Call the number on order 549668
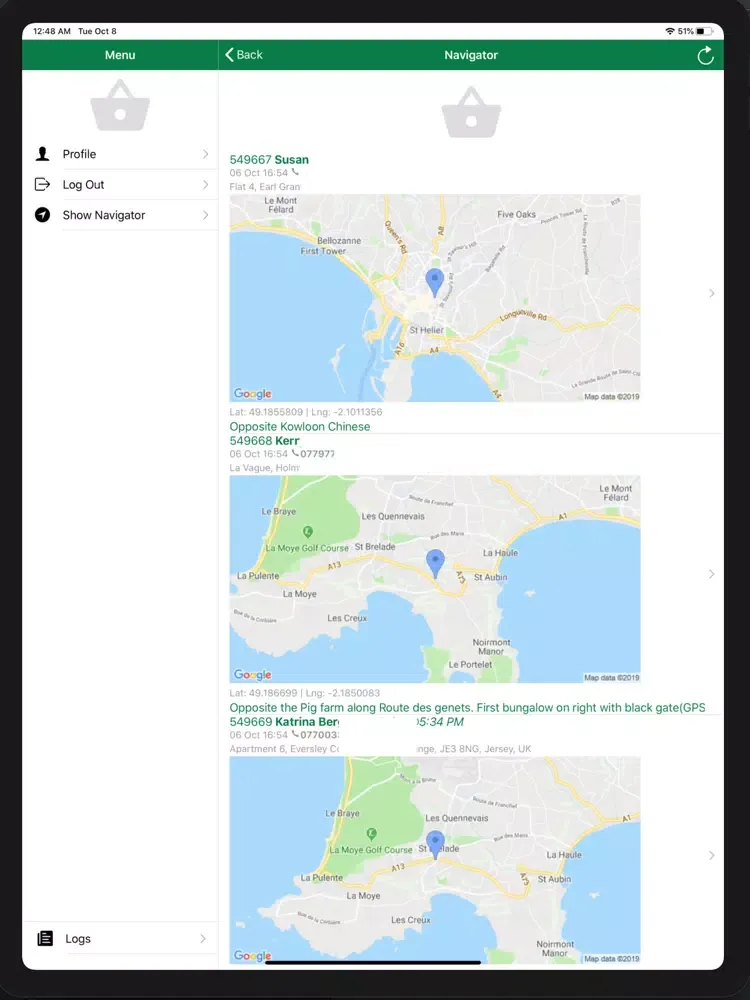750x1000 pixels. (313, 453)
